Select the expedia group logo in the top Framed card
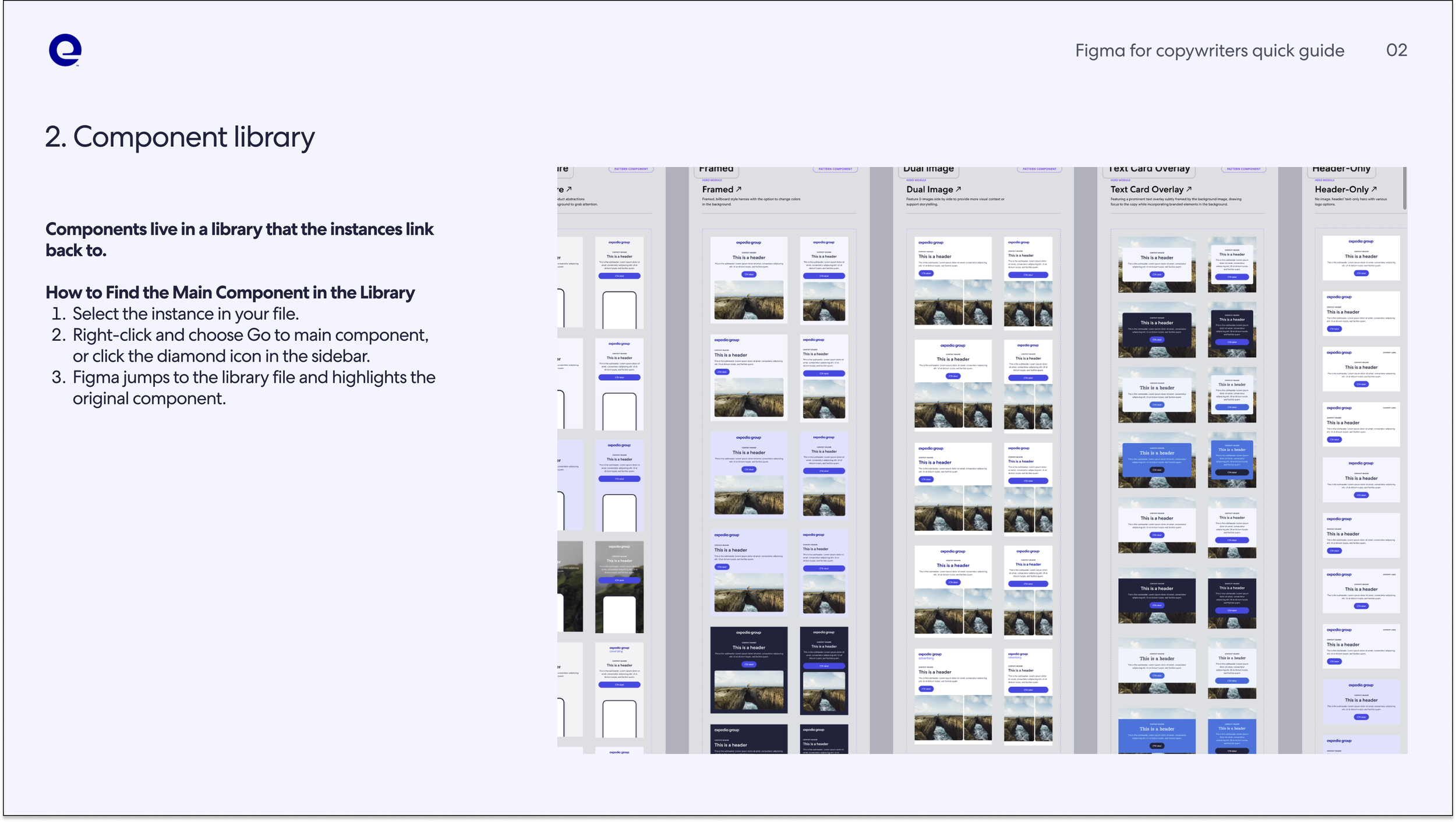Viewport: 1456px width, 822px height. (747, 242)
